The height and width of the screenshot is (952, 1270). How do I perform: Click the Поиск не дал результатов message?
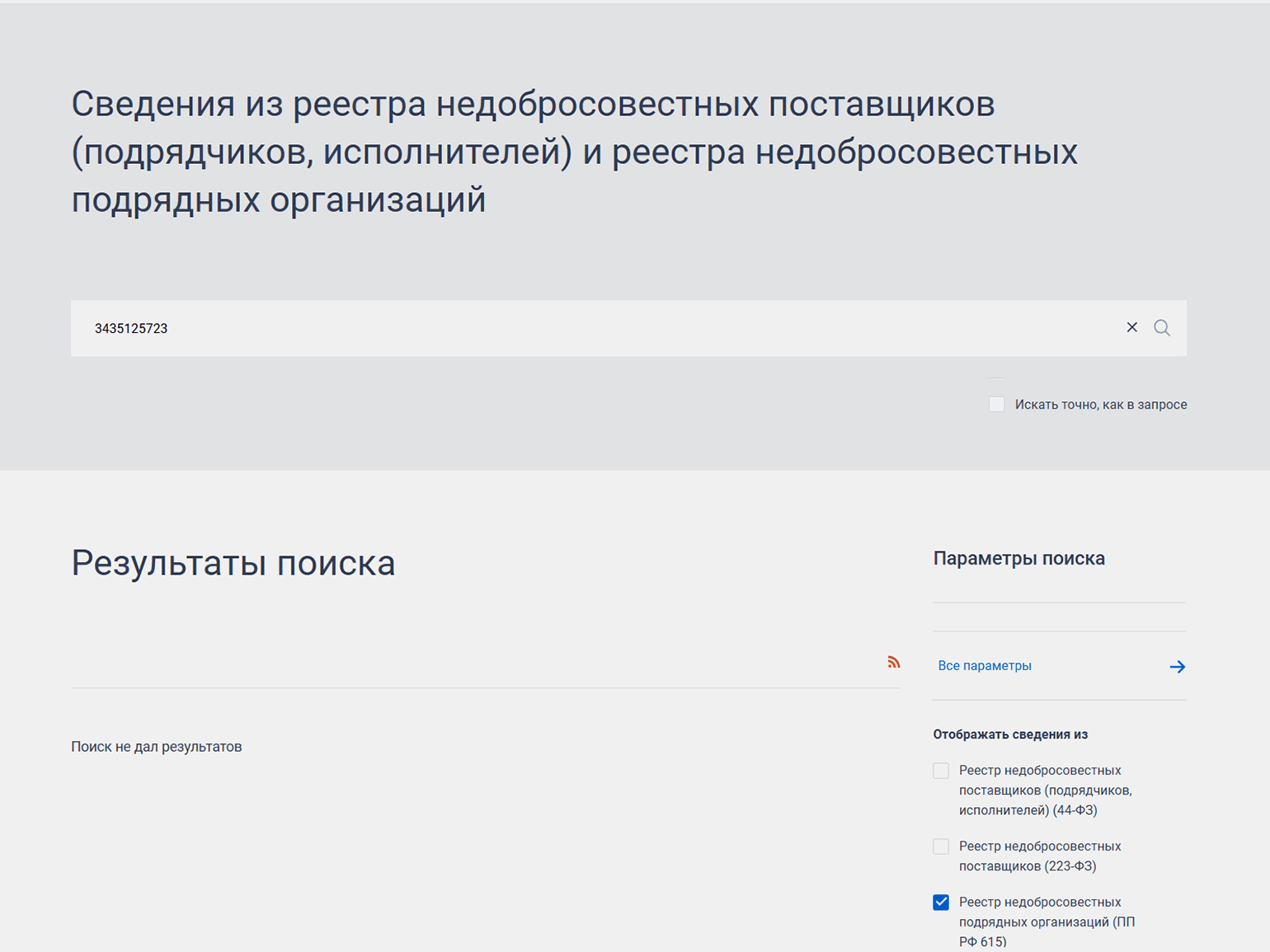pos(157,747)
